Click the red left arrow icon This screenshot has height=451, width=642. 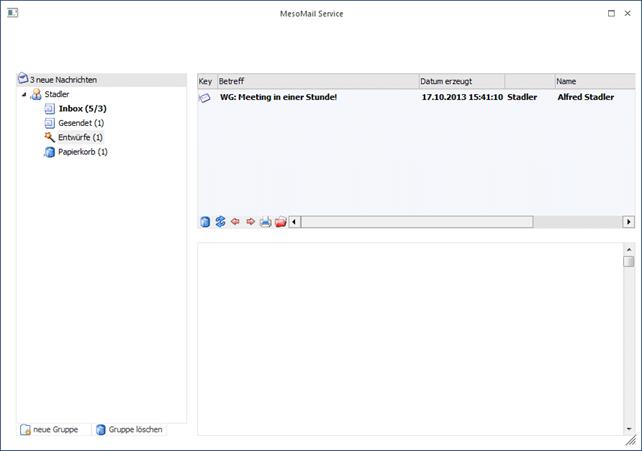[235, 222]
